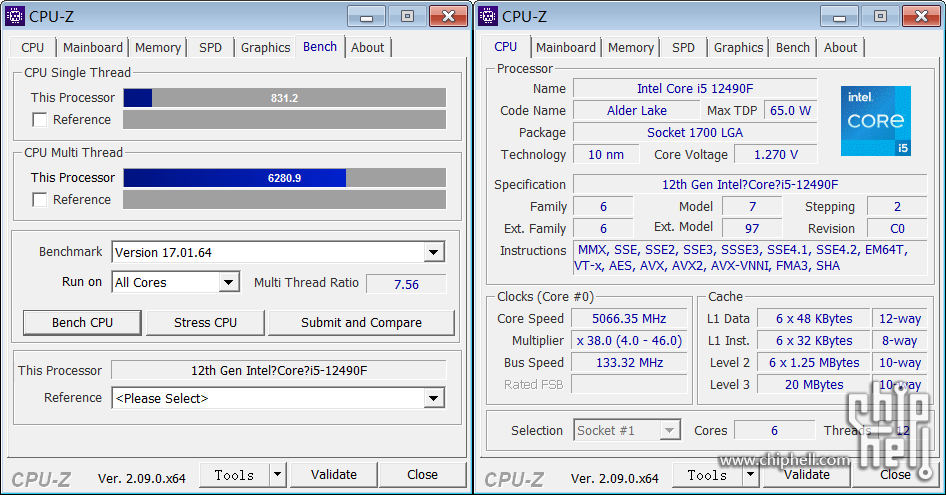
Task: Select Bench tab in left window
Action: pos(320,46)
